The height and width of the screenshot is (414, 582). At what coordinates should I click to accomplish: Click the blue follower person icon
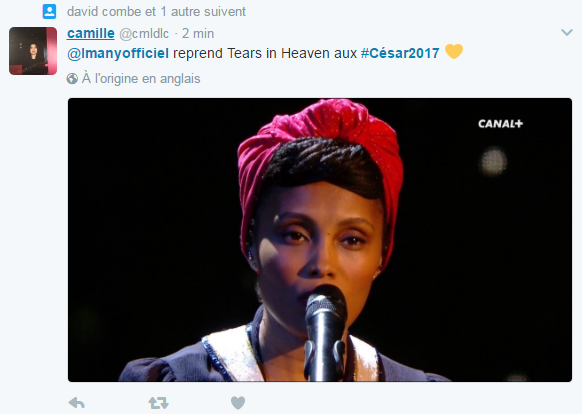tap(49, 12)
